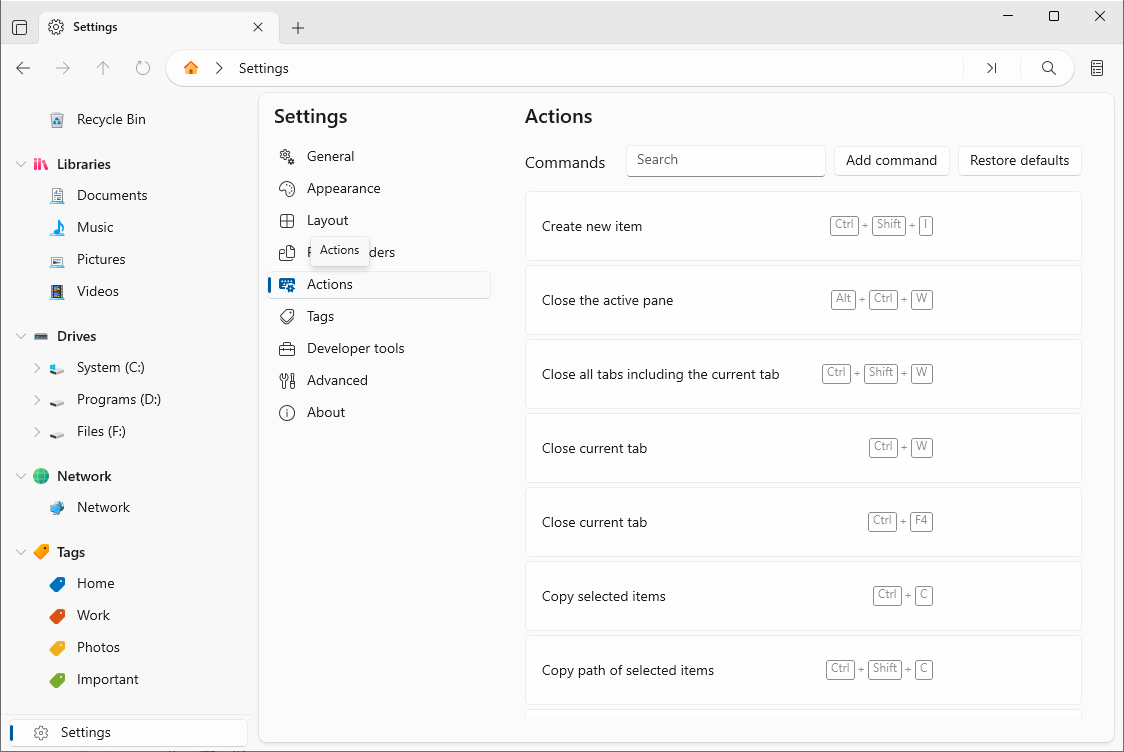Click the Tags section header in the sidebar
This screenshot has height=752, width=1124.
(71, 552)
